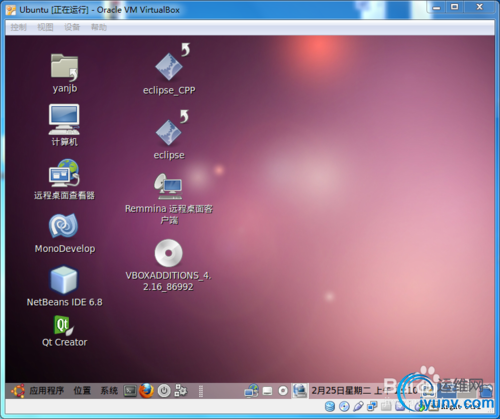Click the VirtualBox hard disk status icon
This screenshot has height=419, width=500.
pyautogui.click(x=330, y=406)
